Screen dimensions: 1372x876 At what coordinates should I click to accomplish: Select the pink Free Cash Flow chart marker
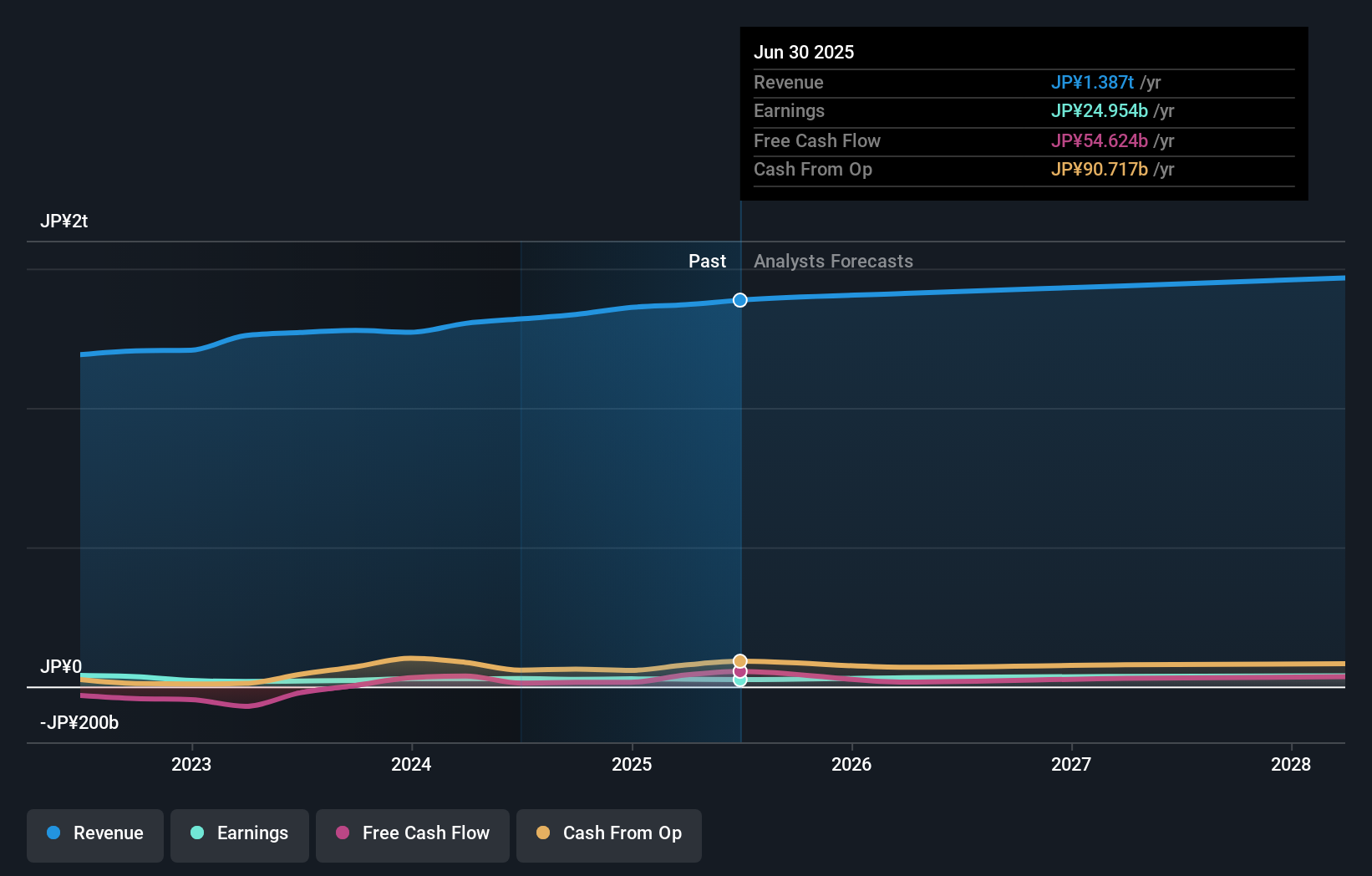click(739, 671)
